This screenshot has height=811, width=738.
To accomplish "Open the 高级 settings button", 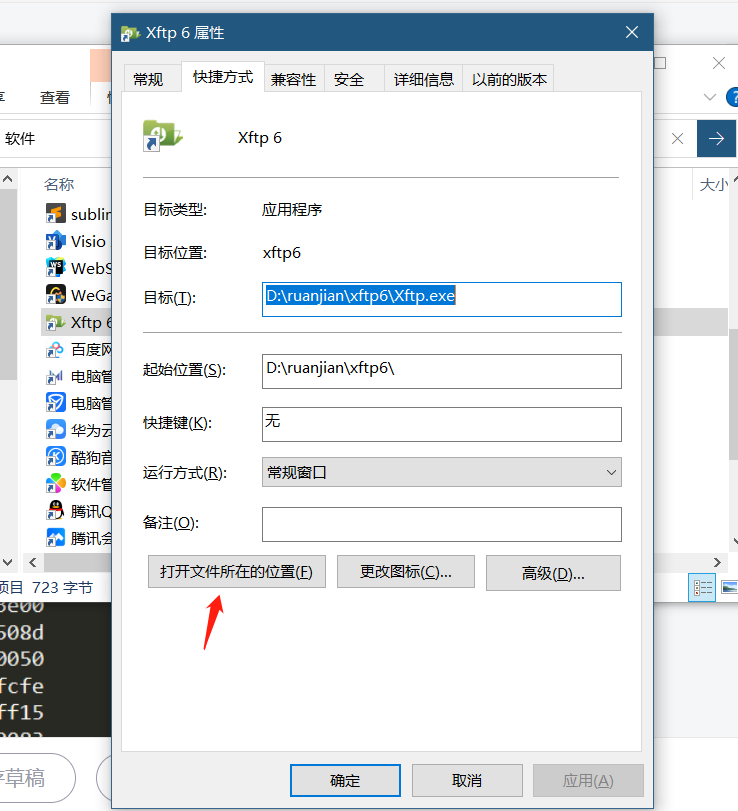I will pyautogui.click(x=553, y=573).
